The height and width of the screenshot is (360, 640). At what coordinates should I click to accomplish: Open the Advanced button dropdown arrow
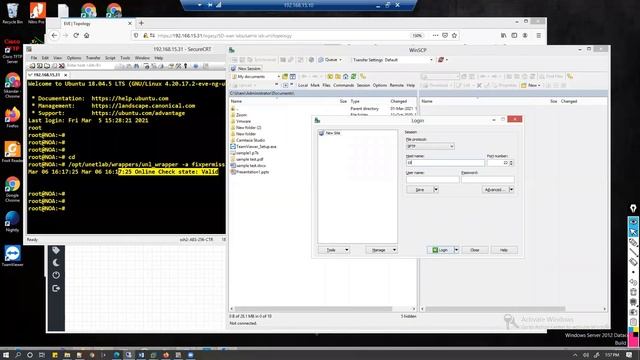click(511, 189)
